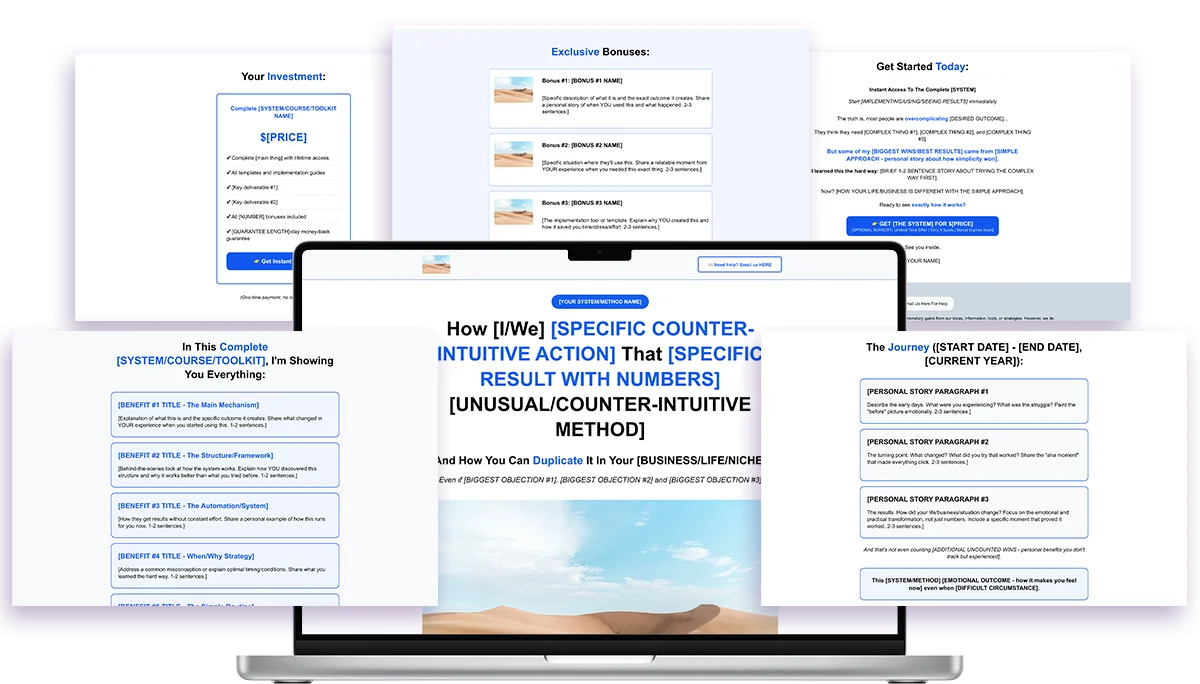This screenshot has width=1200, height=684.
Task: Click the $[PRICE] heading in investment card
Action: click(282, 137)
